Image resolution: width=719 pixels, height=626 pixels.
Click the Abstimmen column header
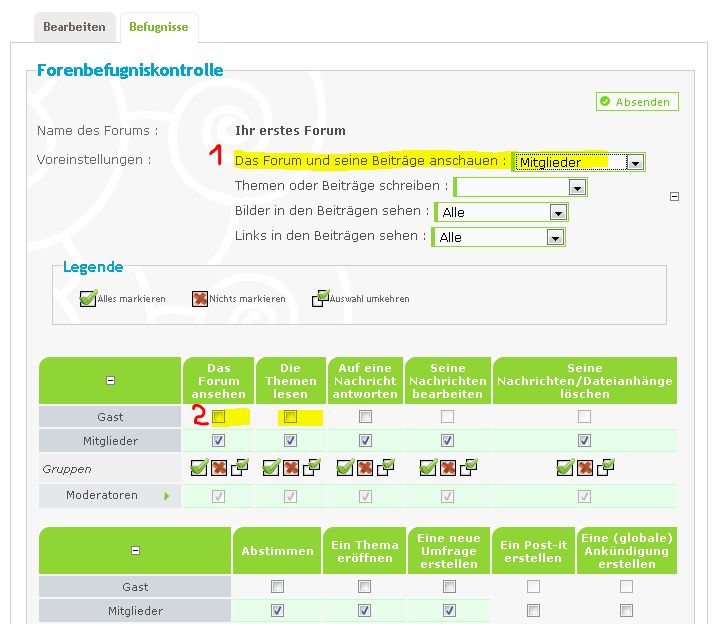click(x=277, y=551)
